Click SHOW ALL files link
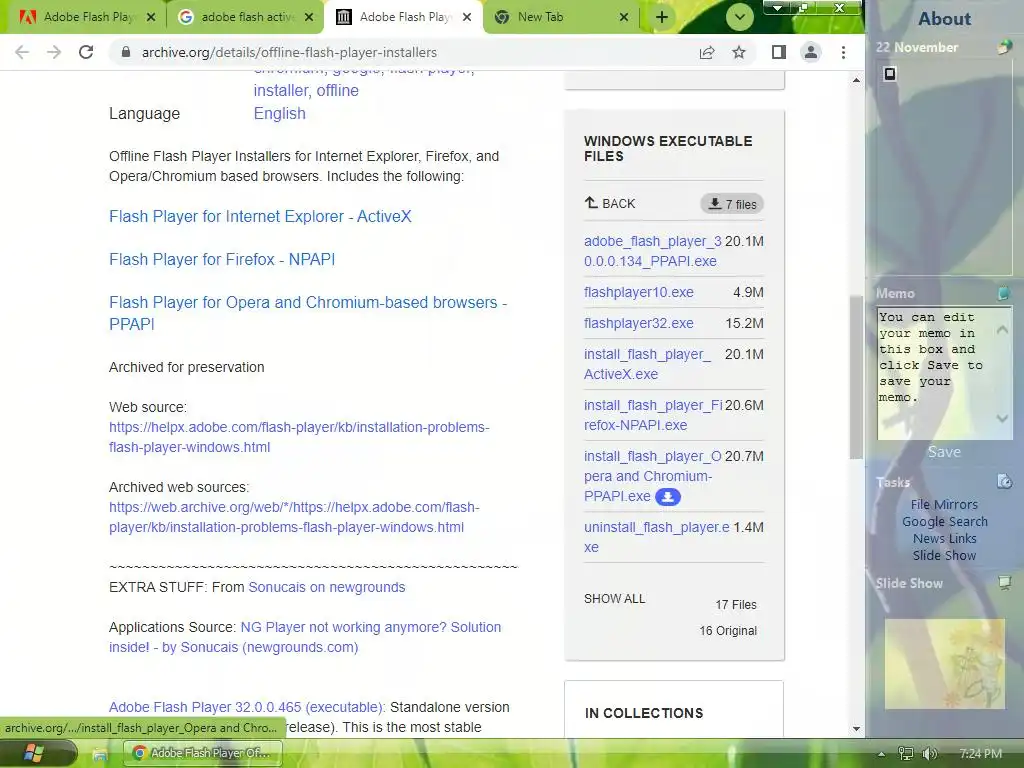This screenshot has height=768, width=1024. (615, 599)
